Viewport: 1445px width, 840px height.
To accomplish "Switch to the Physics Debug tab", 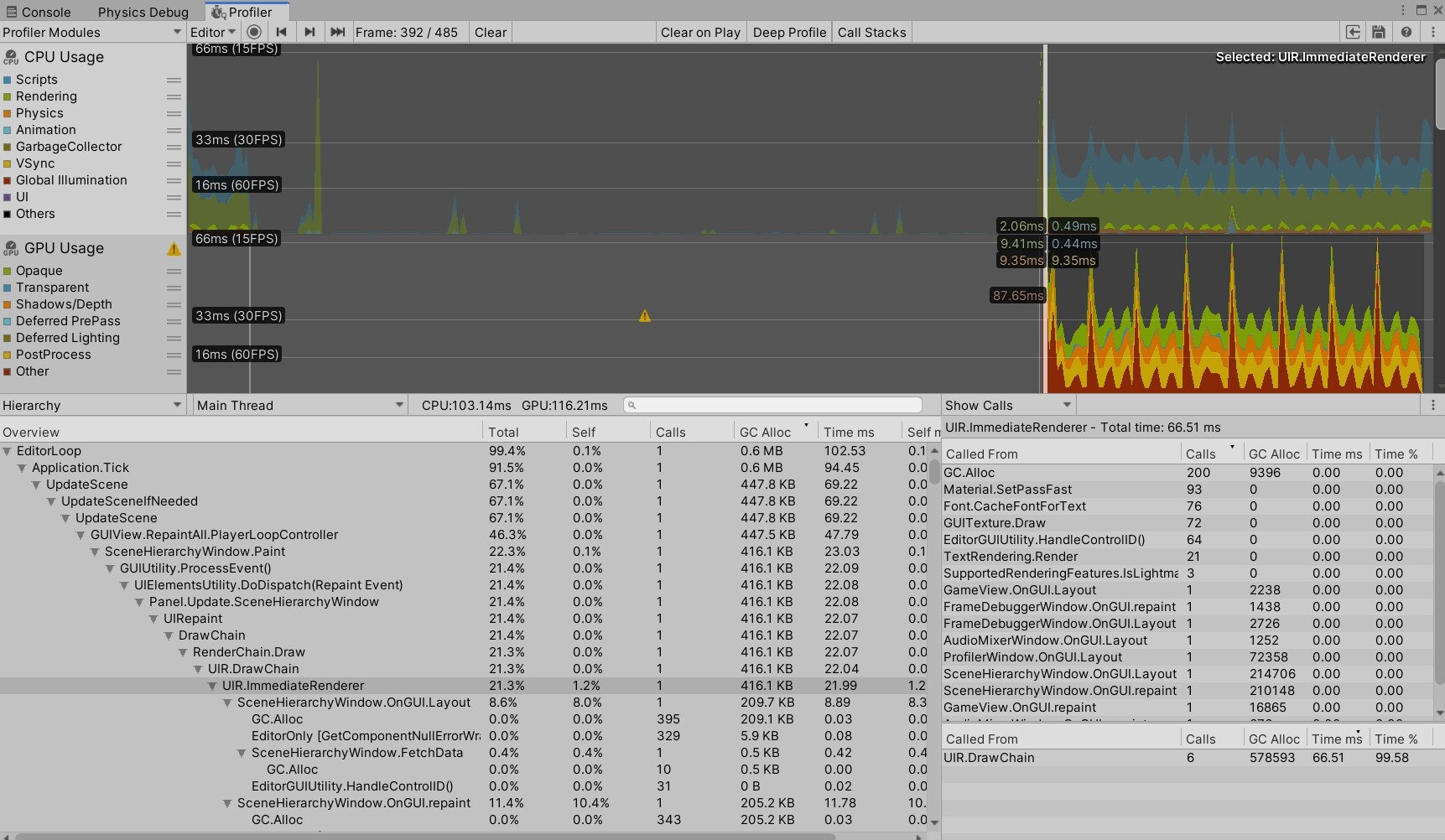I will pyautogui.click(x=143, y=12).
